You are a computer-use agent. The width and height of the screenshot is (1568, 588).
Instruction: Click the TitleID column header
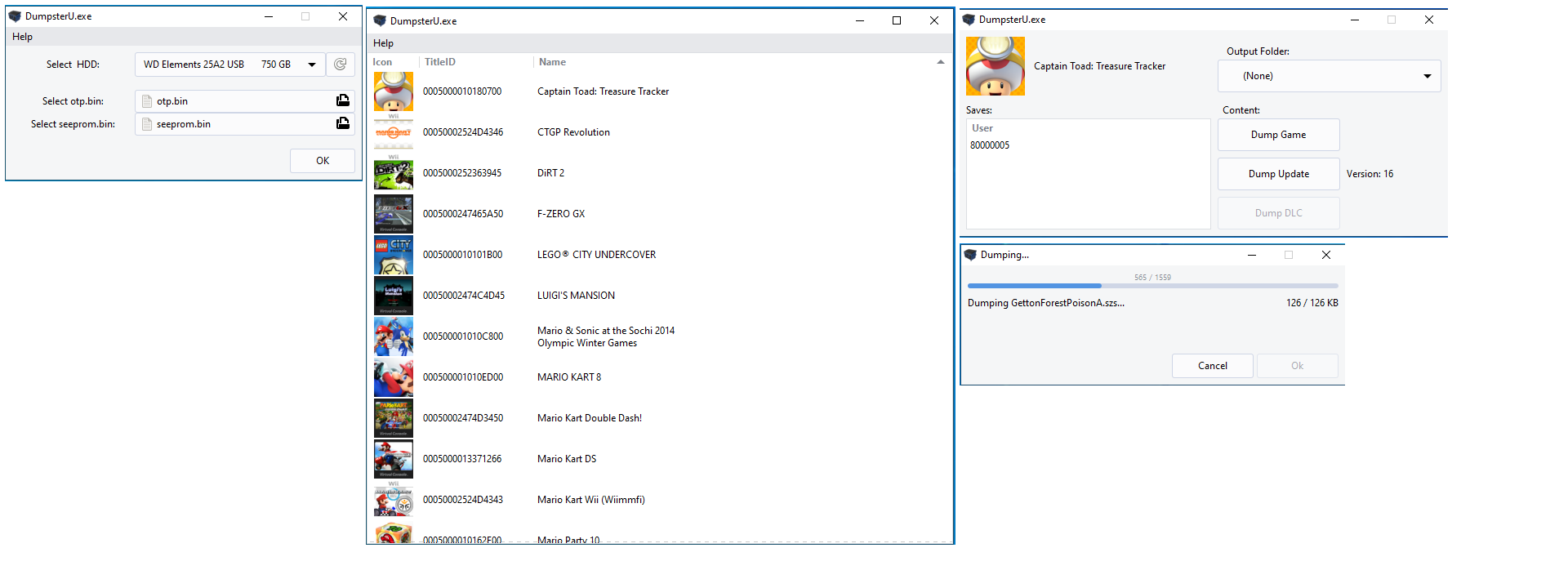[440, 62]
